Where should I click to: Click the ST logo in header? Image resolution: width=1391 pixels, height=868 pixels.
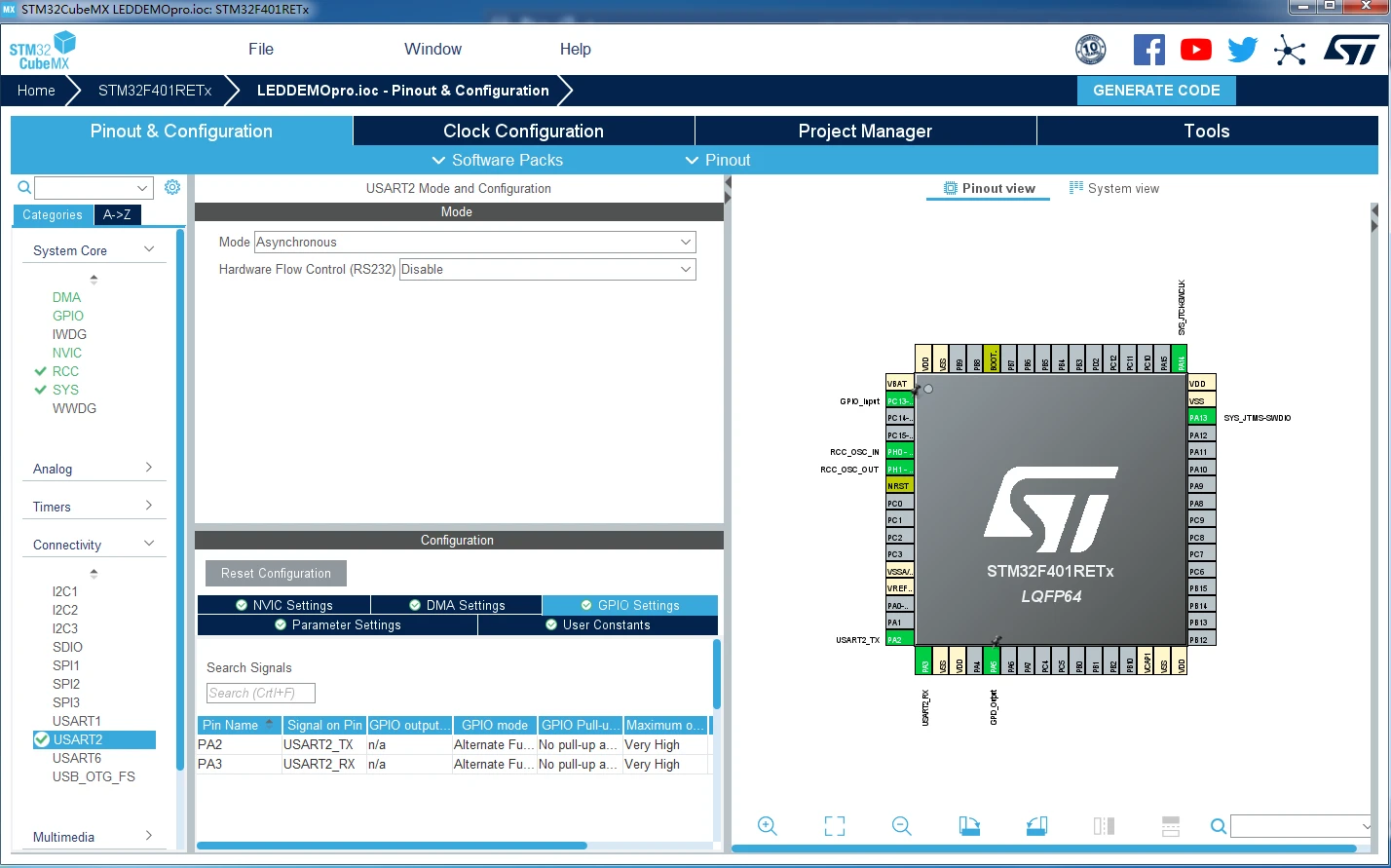(x=1351, y=50)
